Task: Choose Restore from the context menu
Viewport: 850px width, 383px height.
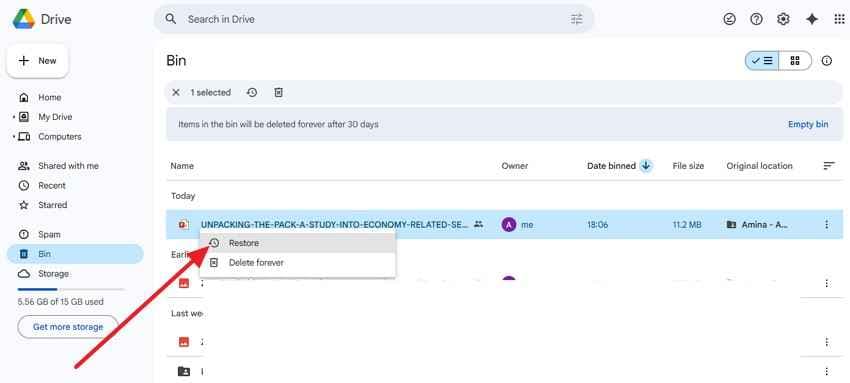Action: coord(297,243)
